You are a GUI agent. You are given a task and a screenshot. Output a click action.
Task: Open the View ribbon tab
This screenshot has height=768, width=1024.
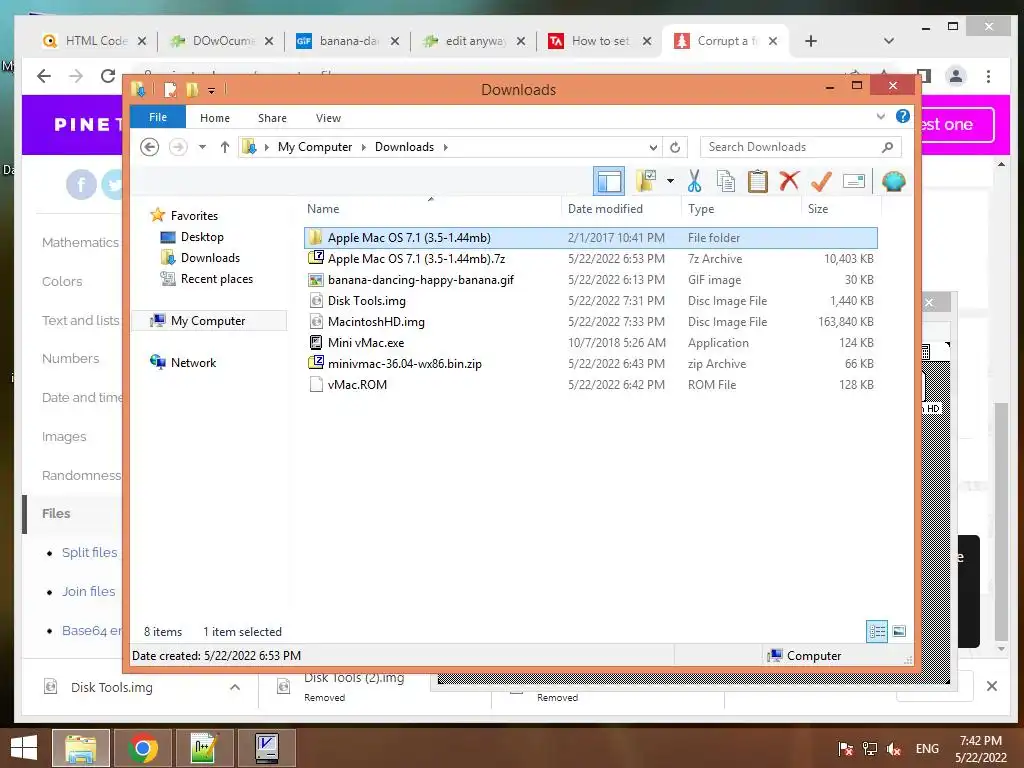tap(328, 118)
